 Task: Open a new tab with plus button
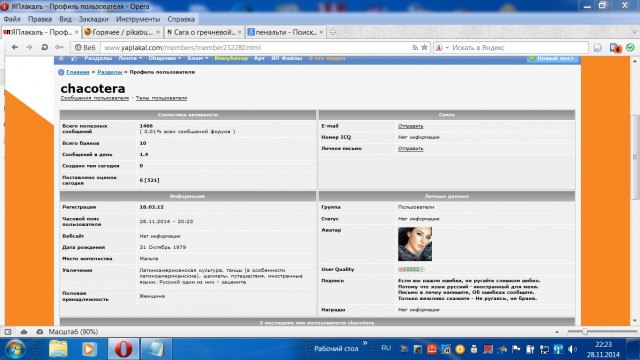[333, 32]
